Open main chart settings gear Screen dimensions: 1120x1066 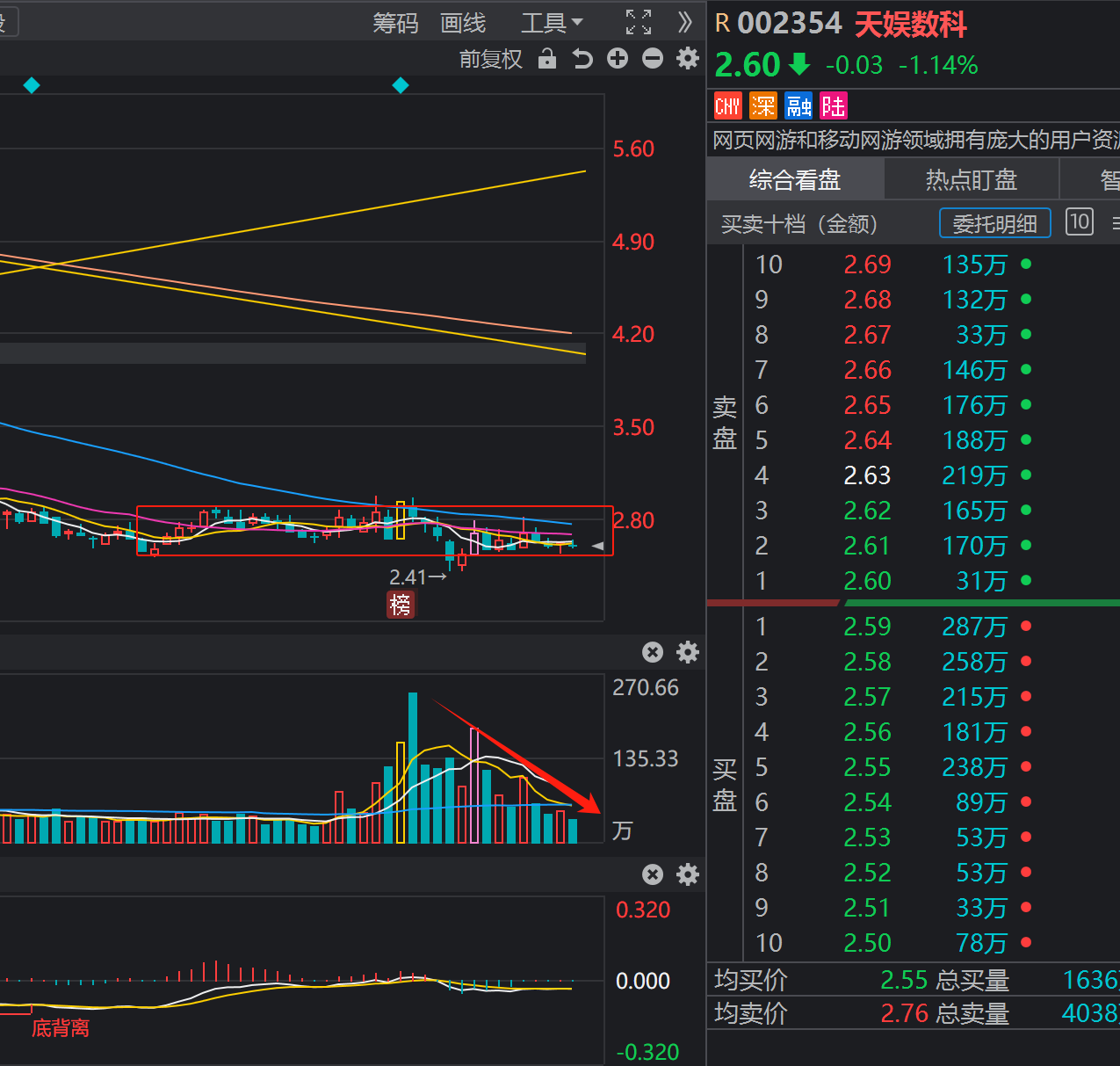[688, 59]
